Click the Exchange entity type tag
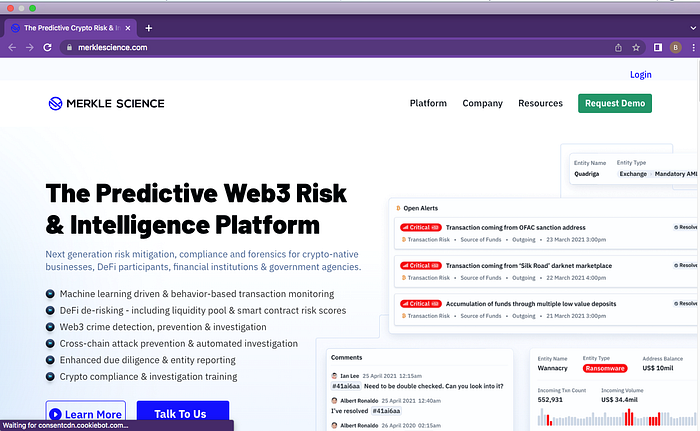 (x=633, y=174)
